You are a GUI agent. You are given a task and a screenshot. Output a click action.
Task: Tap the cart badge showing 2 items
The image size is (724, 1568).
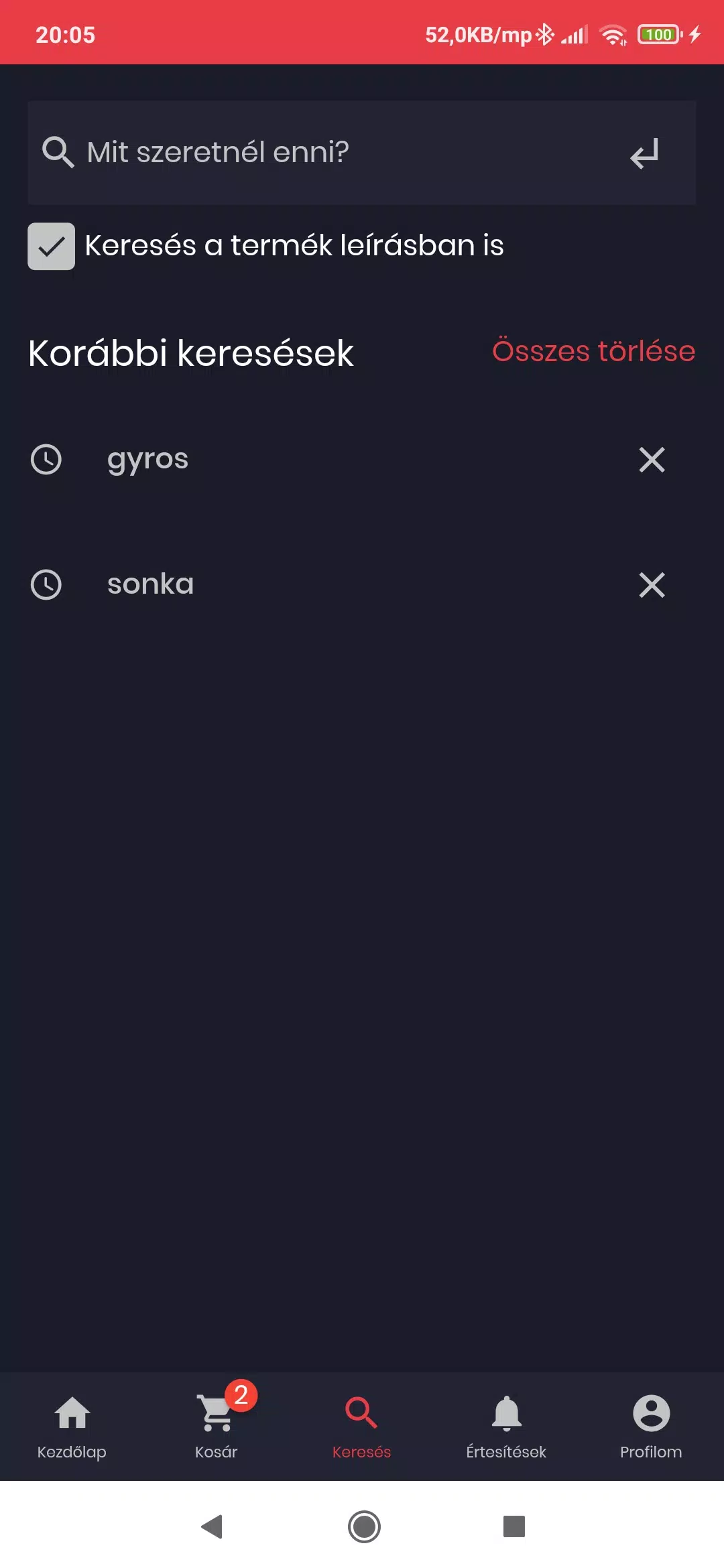tap(241, 1396)
